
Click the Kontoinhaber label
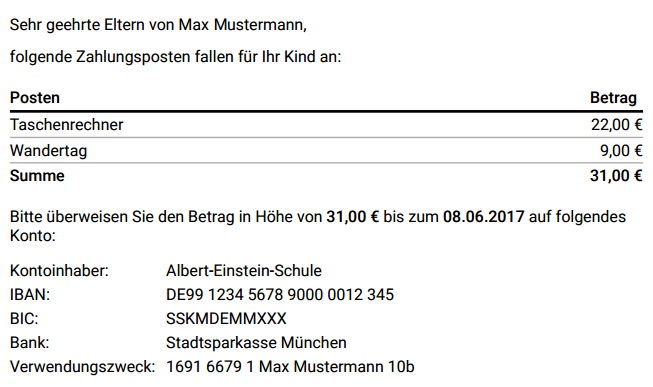point(59,271)
